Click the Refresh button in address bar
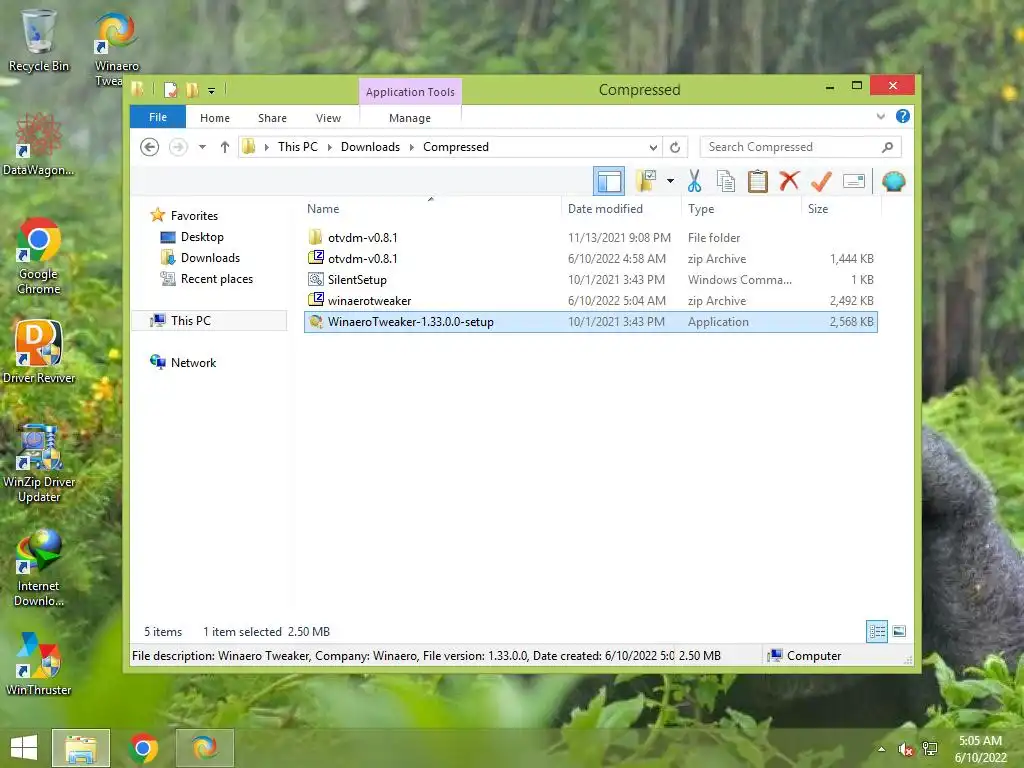This screenshot has width=1024, height=768. click(675, 147)
